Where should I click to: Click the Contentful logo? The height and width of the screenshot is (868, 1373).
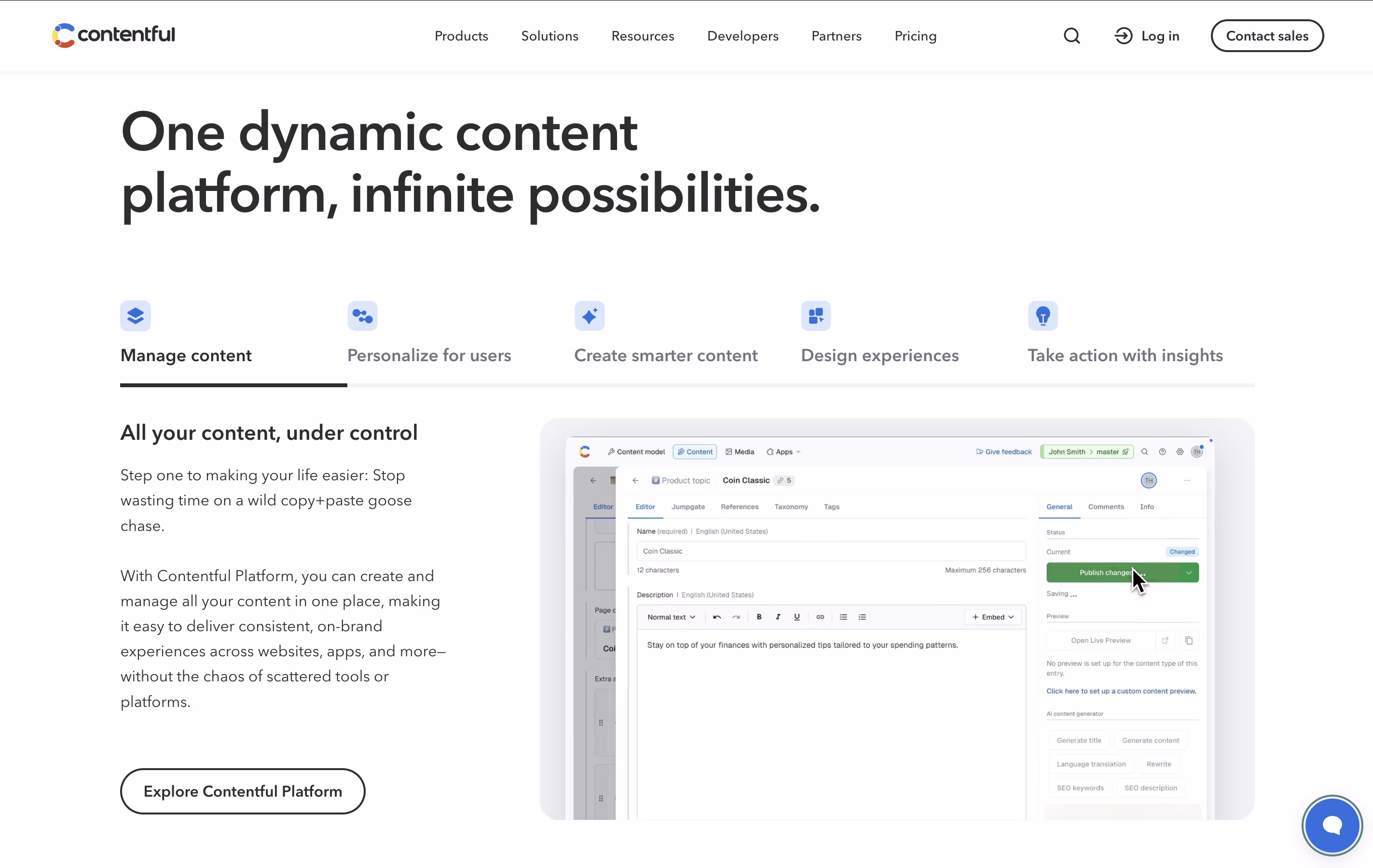click(x=113, y=35)
